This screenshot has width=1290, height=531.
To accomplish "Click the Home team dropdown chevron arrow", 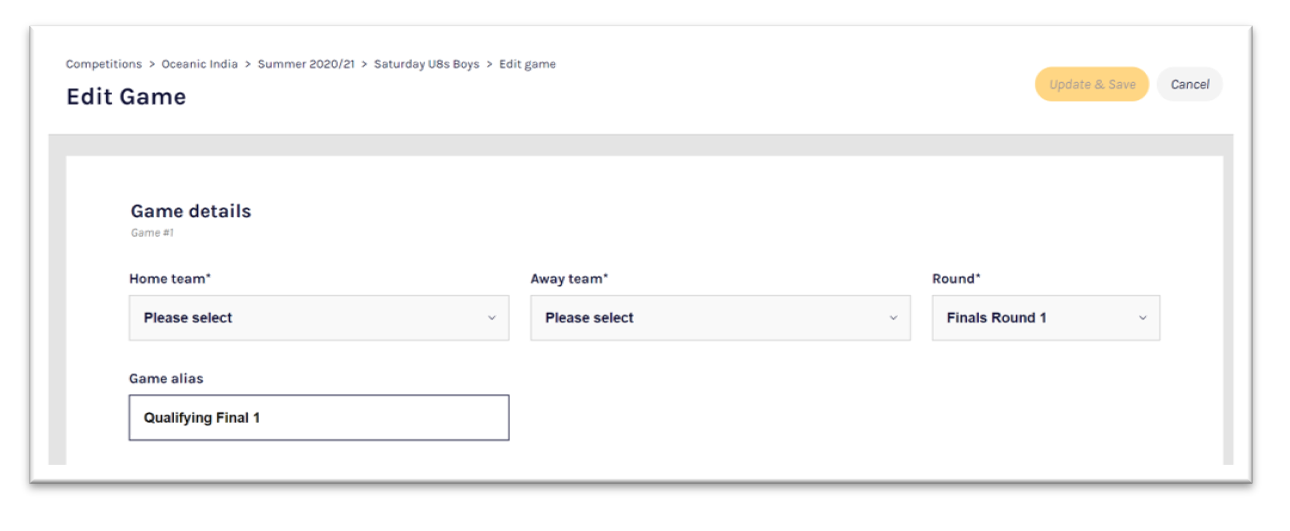I will tap(491, 318).
